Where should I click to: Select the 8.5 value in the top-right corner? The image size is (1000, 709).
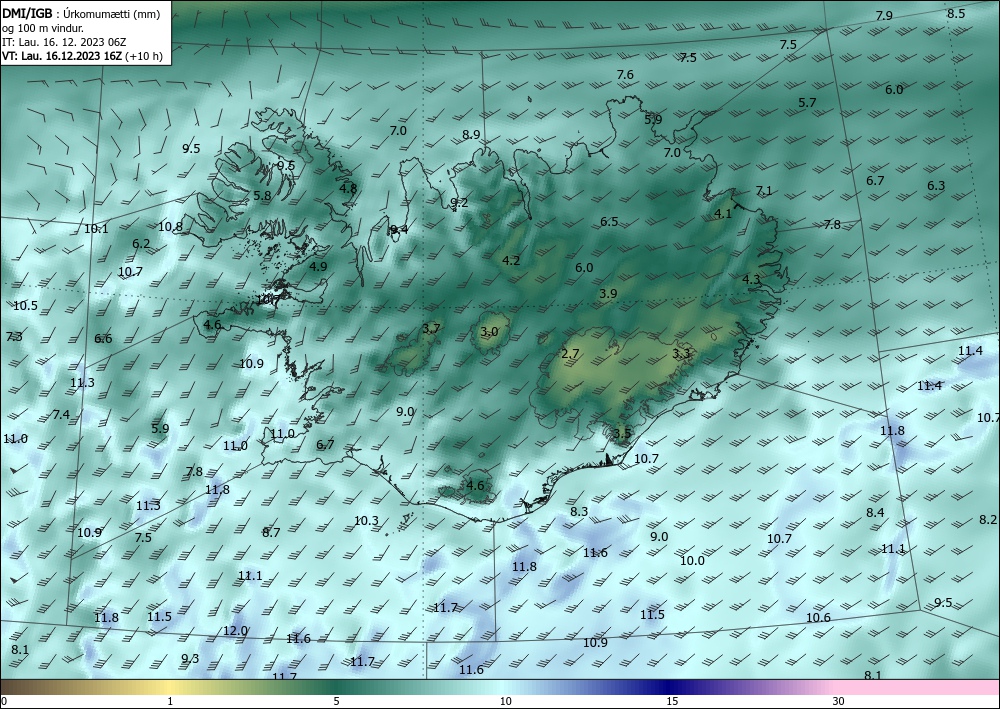[x=955, y=13]
